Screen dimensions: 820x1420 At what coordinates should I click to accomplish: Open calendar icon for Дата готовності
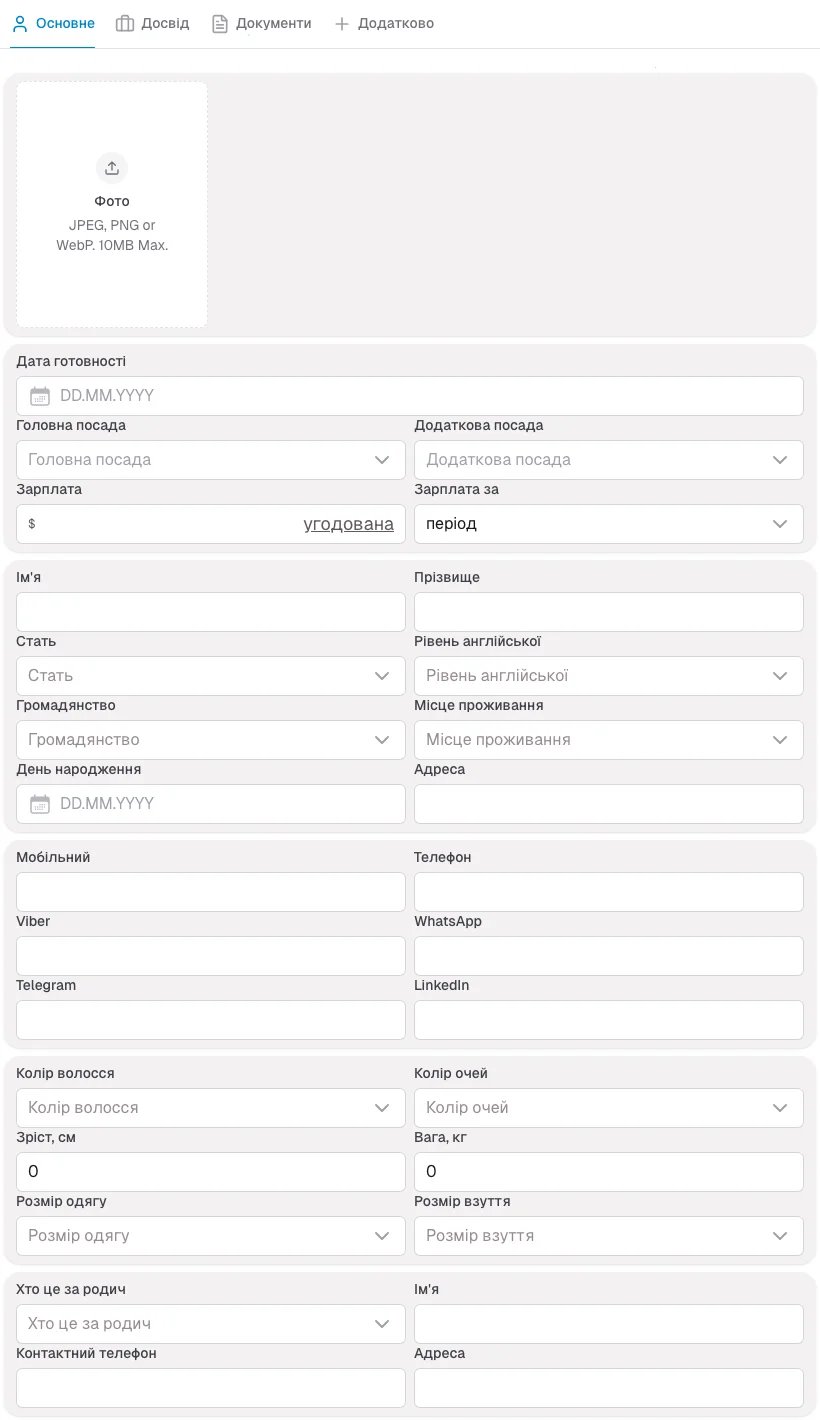(x=38, y=395)
